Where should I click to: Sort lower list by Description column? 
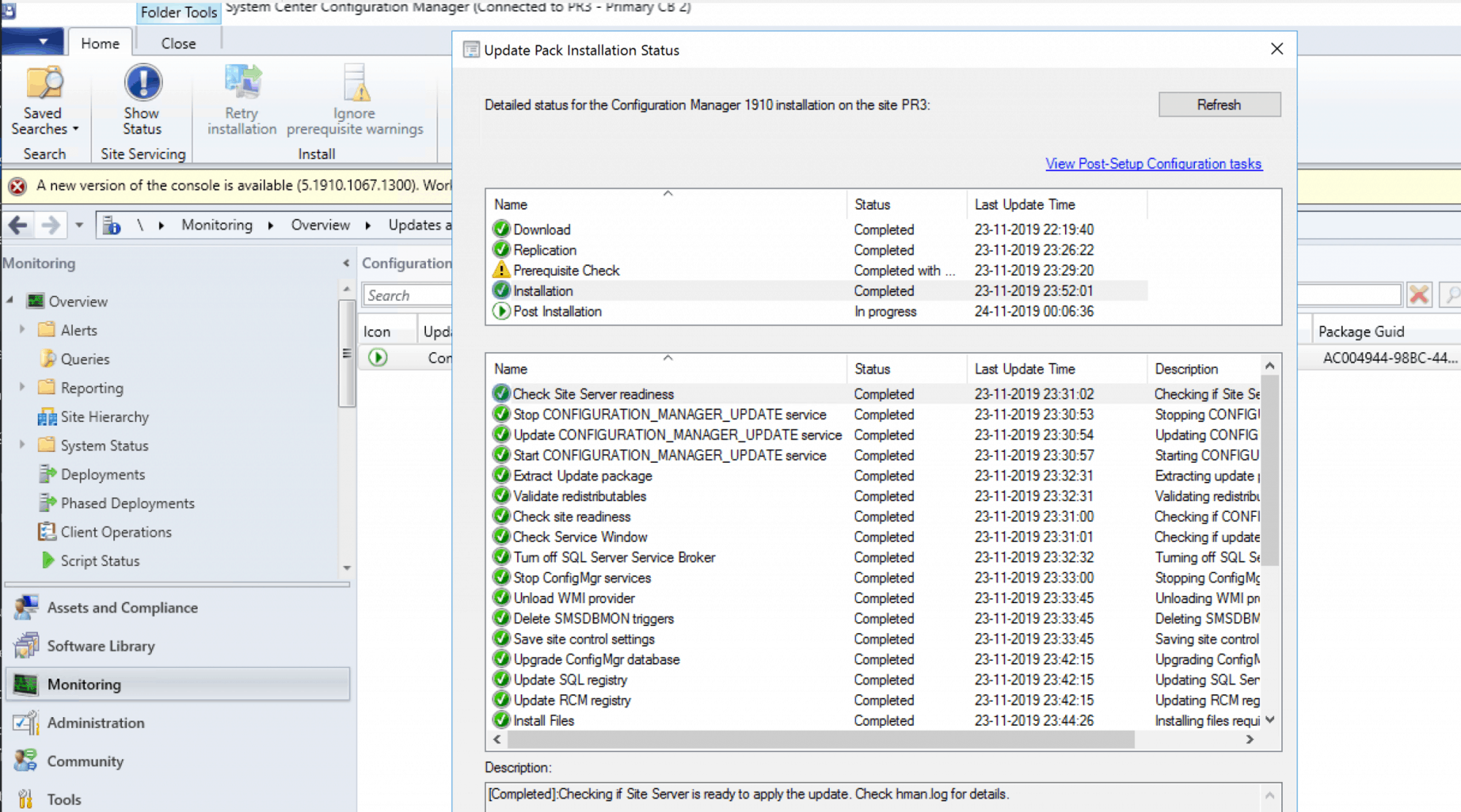pos(1204,369)
